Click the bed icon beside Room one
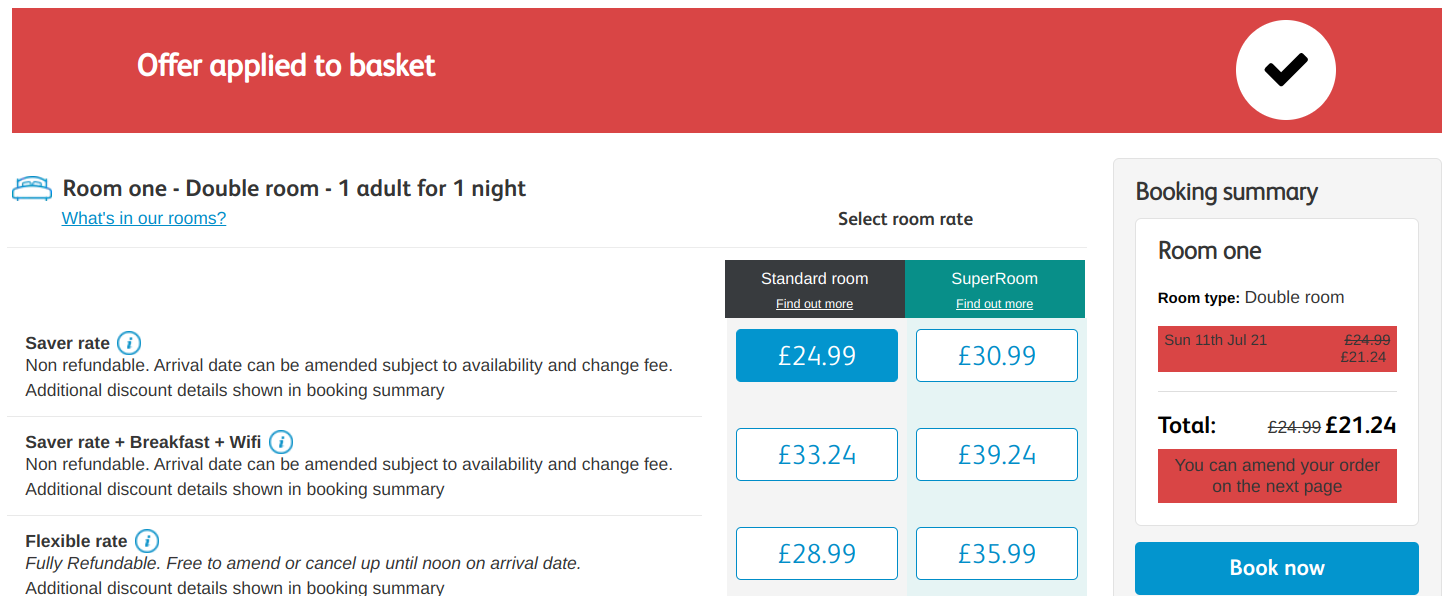The image size is (1442, 596). pos(32,188)
